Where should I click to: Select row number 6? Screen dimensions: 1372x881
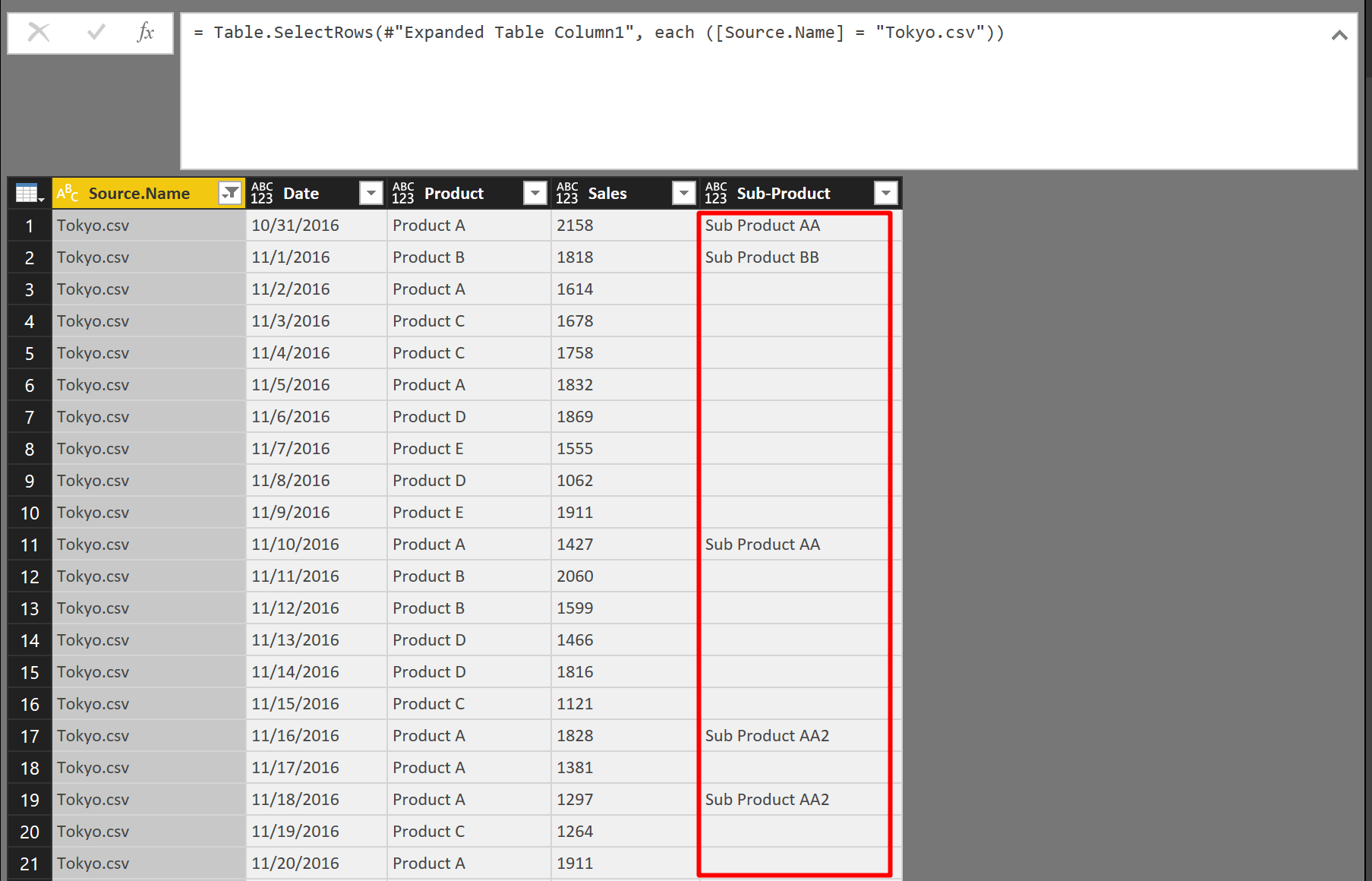30,385
